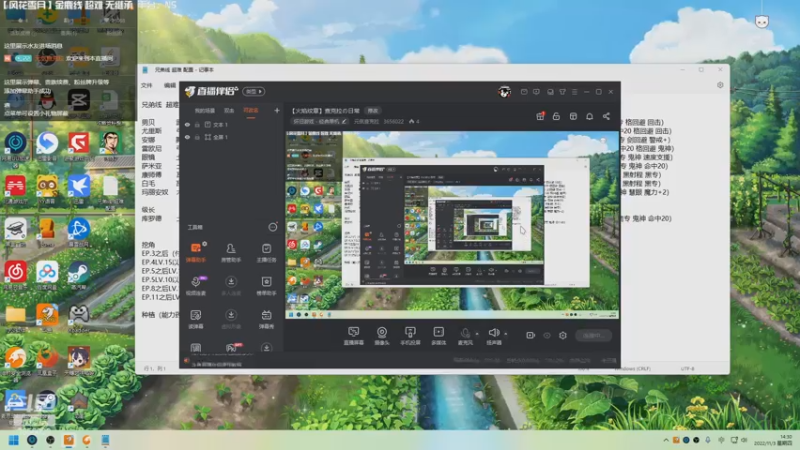Open notifications bell in Livehime
800x450 pixels.
pos(590,116)
